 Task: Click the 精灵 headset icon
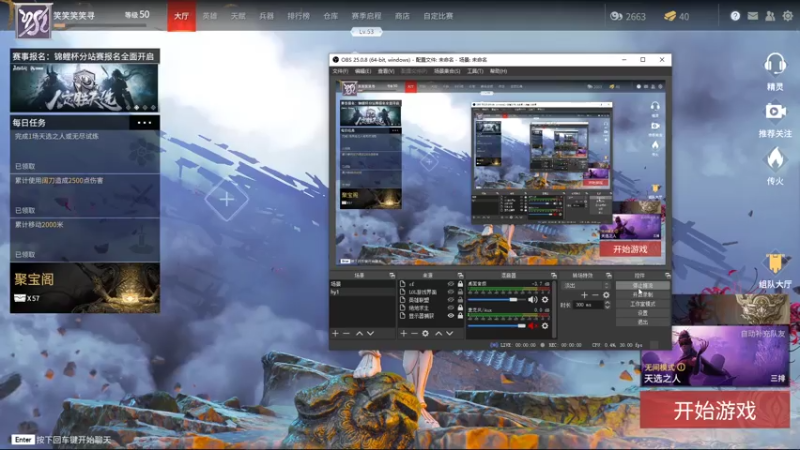775,65
